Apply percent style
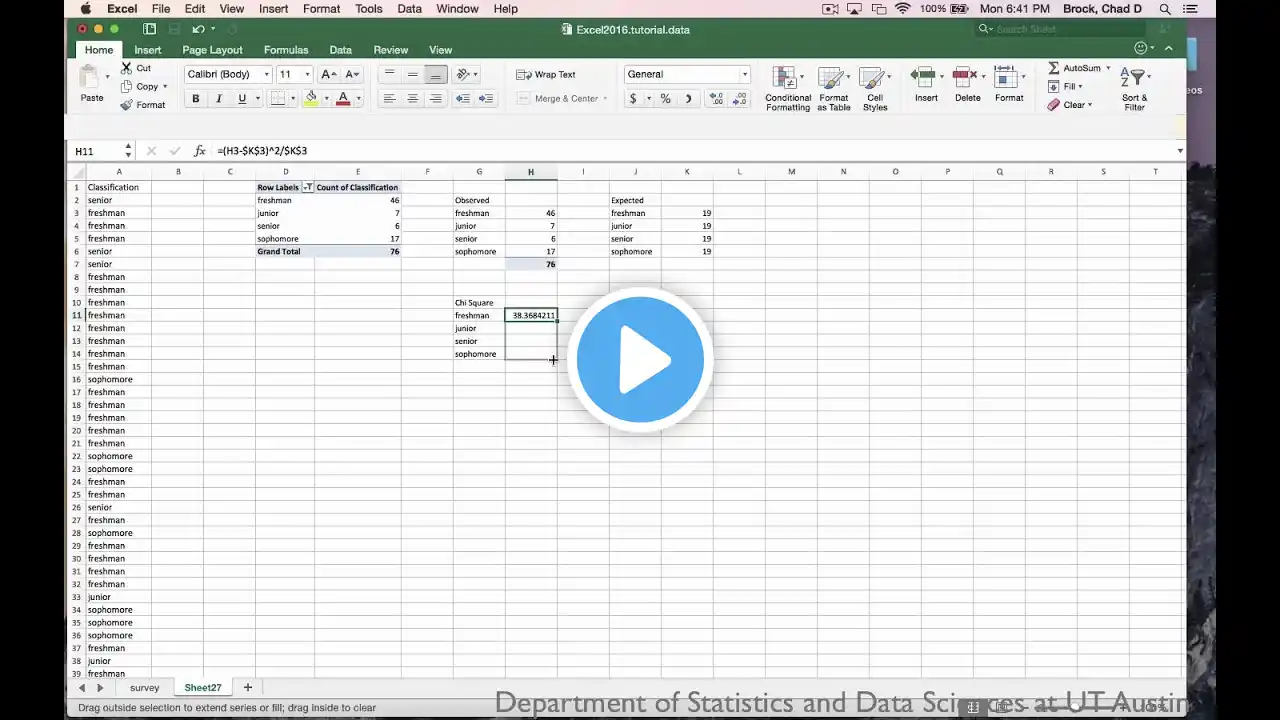The width and height of the screenshot is (1280, 720). coord(665,98)
